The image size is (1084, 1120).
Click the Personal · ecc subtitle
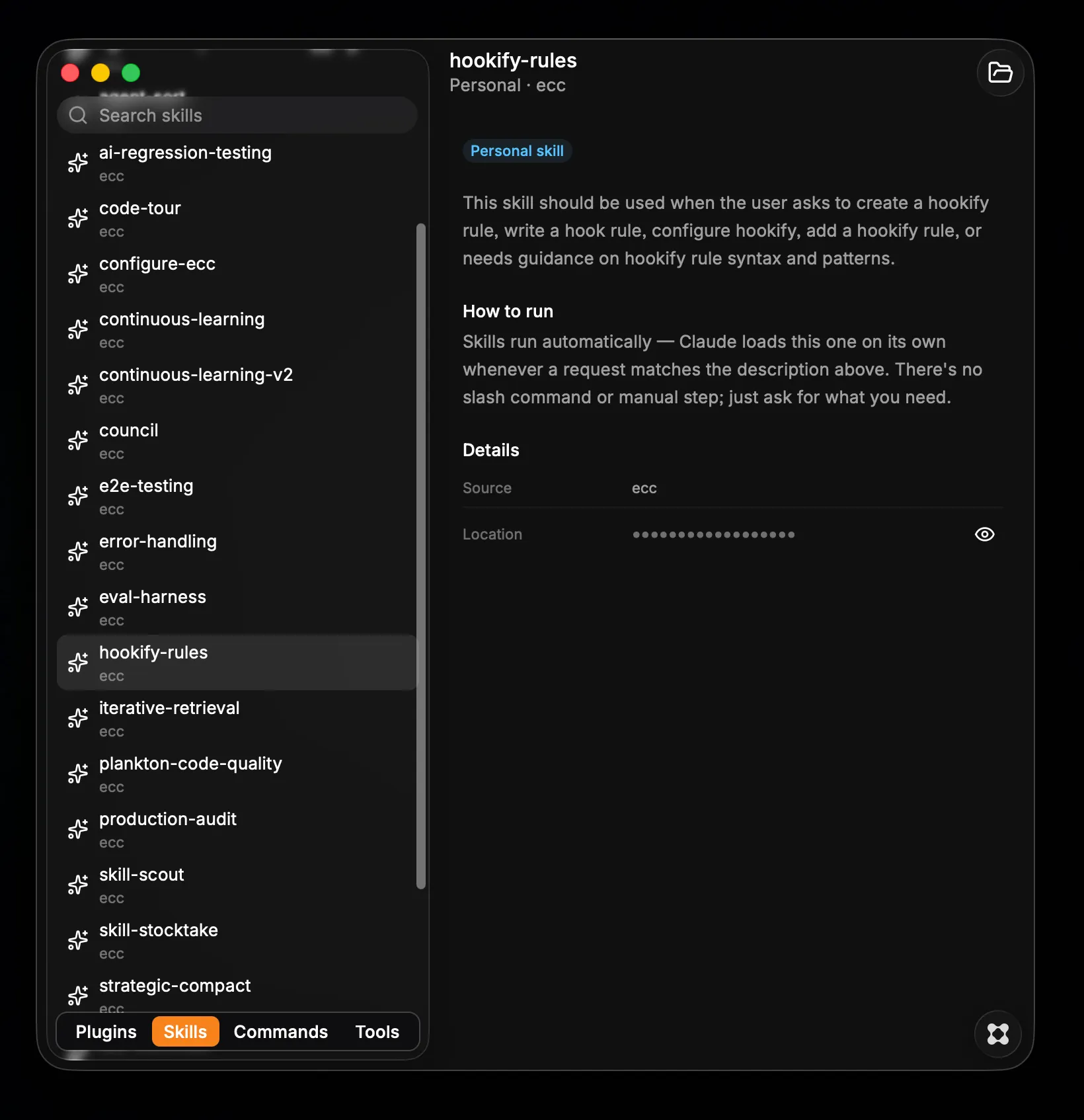(508, 86)
